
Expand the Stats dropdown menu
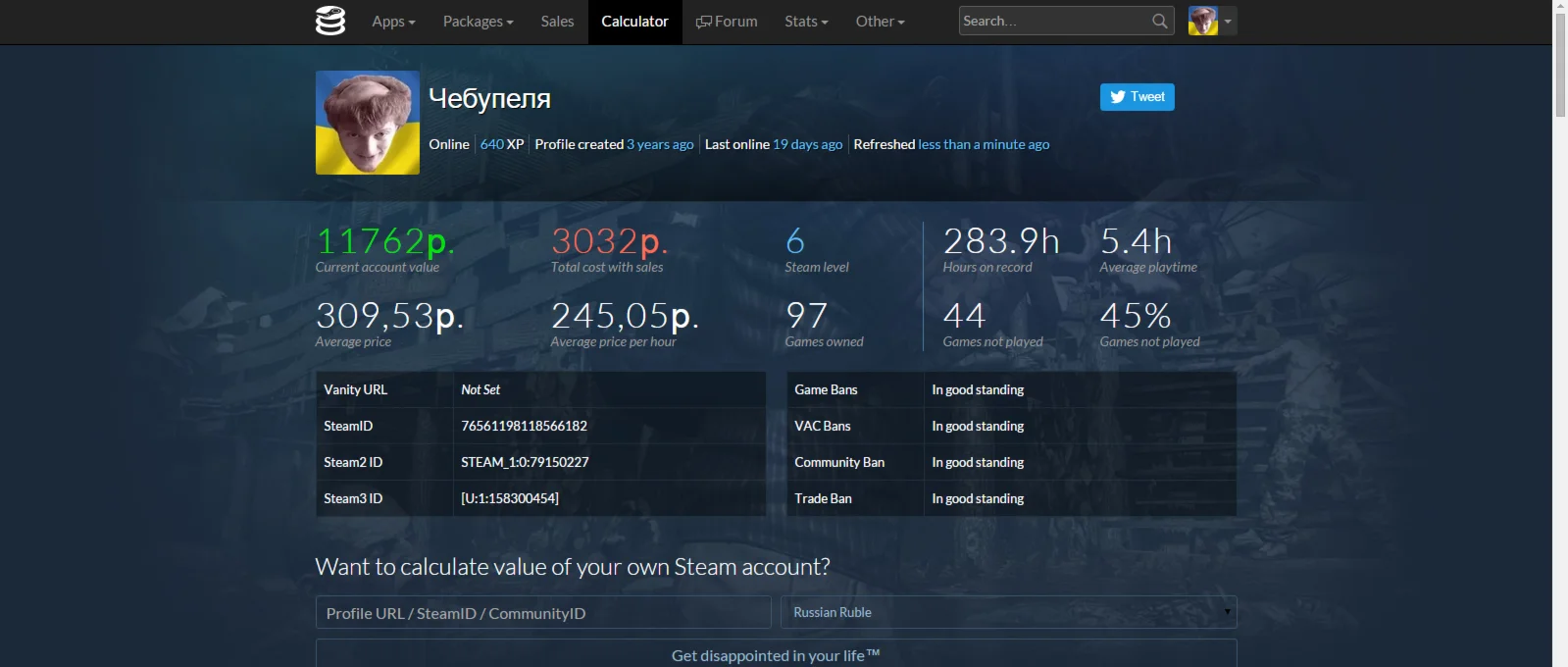pos(806,22)
